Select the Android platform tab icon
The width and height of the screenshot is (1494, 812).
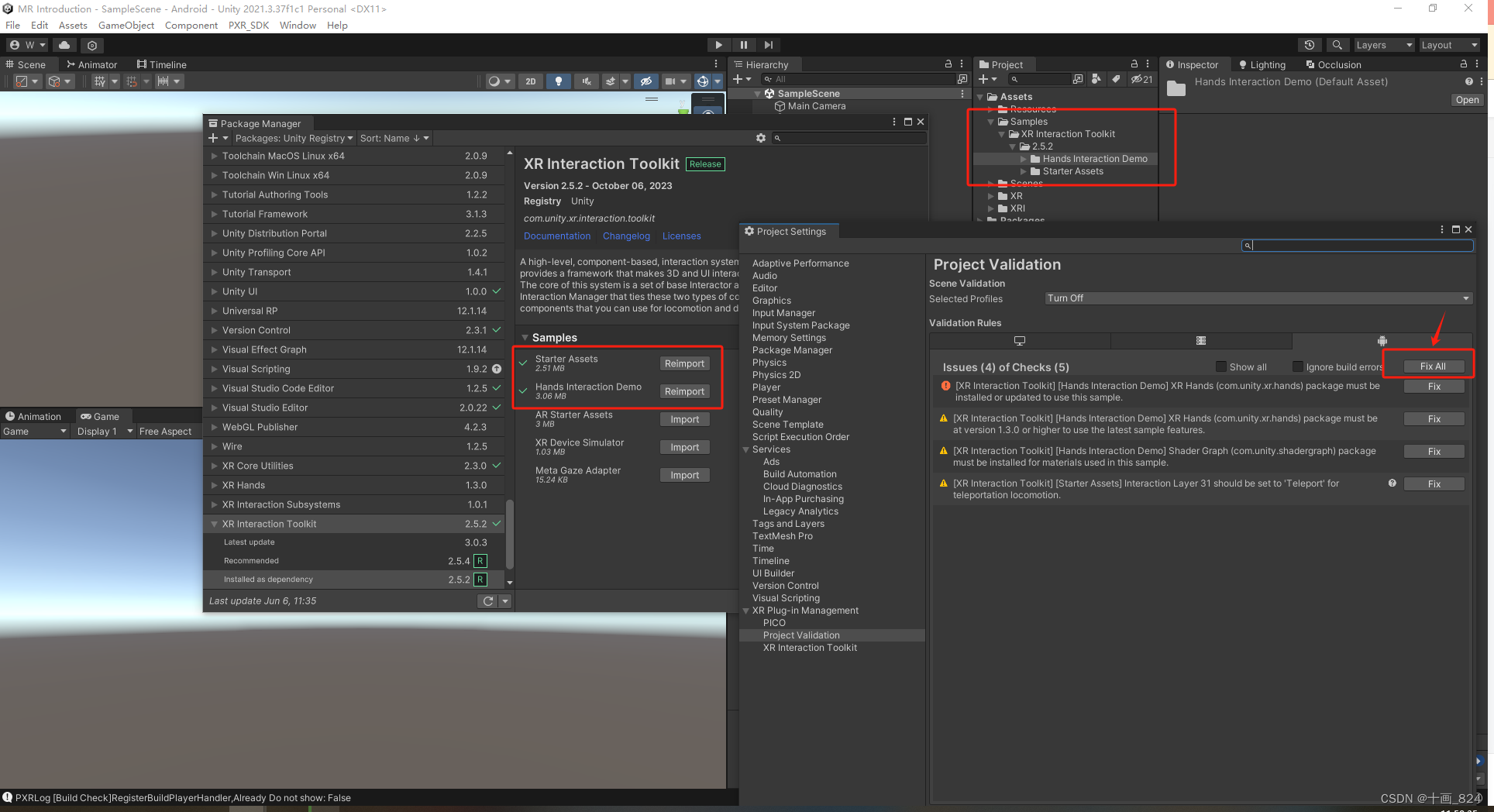(1382, 341)
